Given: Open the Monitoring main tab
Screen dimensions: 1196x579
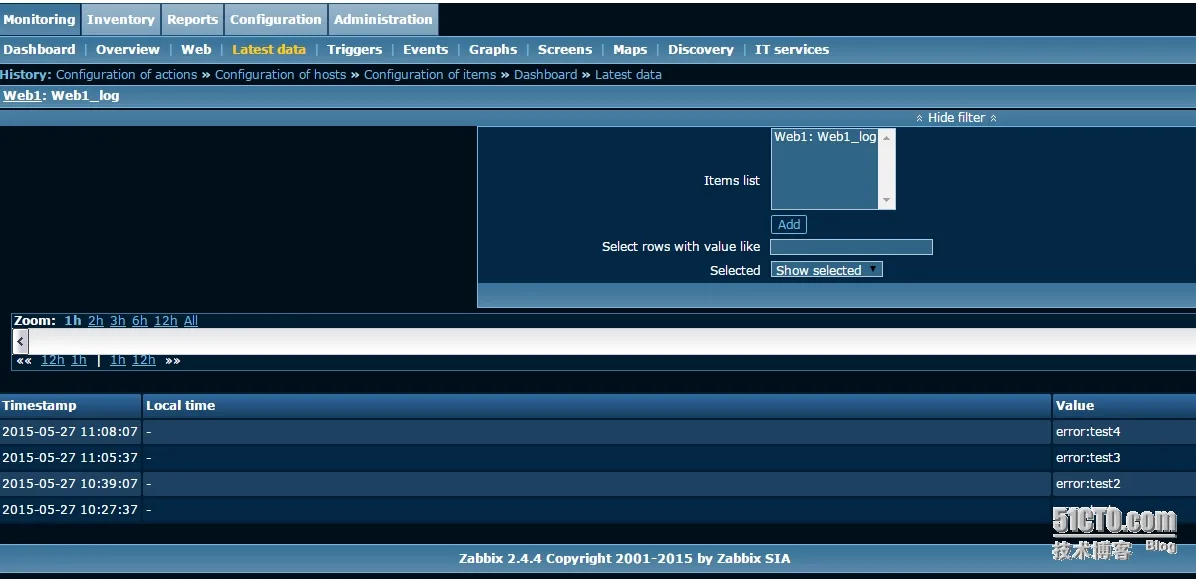Looking at the screenshot, I should click(x=40, y=20).
